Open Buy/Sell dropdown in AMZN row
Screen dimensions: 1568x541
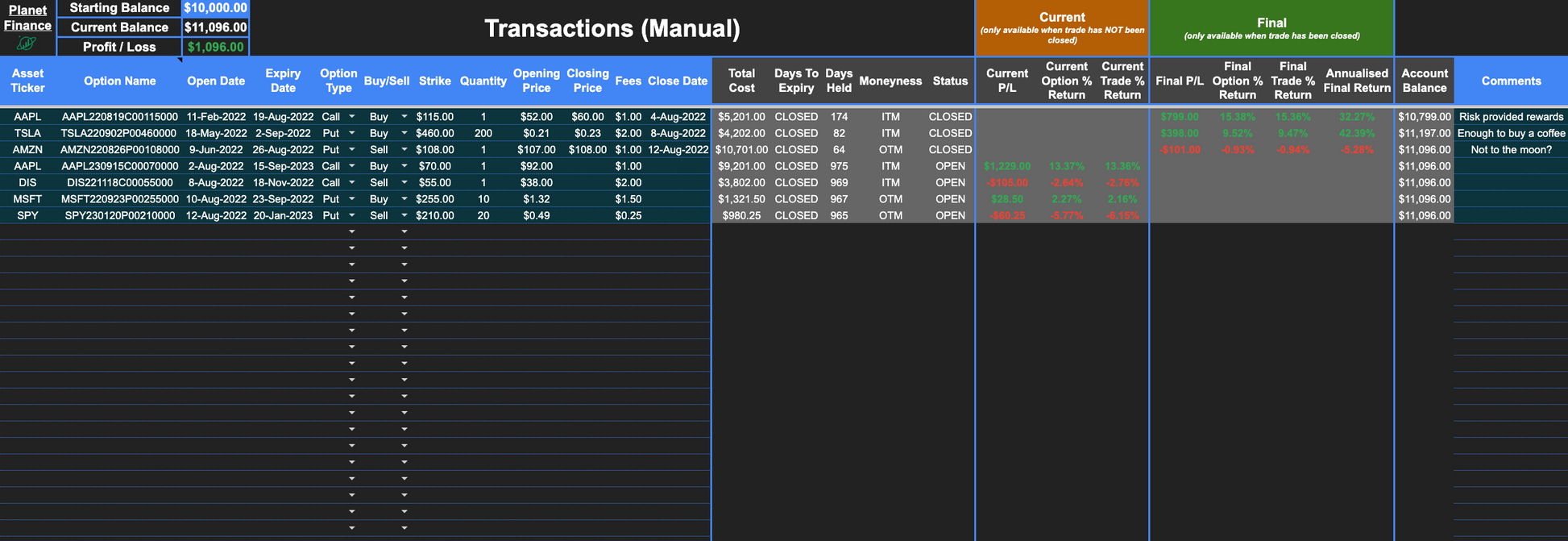[404, 149]
